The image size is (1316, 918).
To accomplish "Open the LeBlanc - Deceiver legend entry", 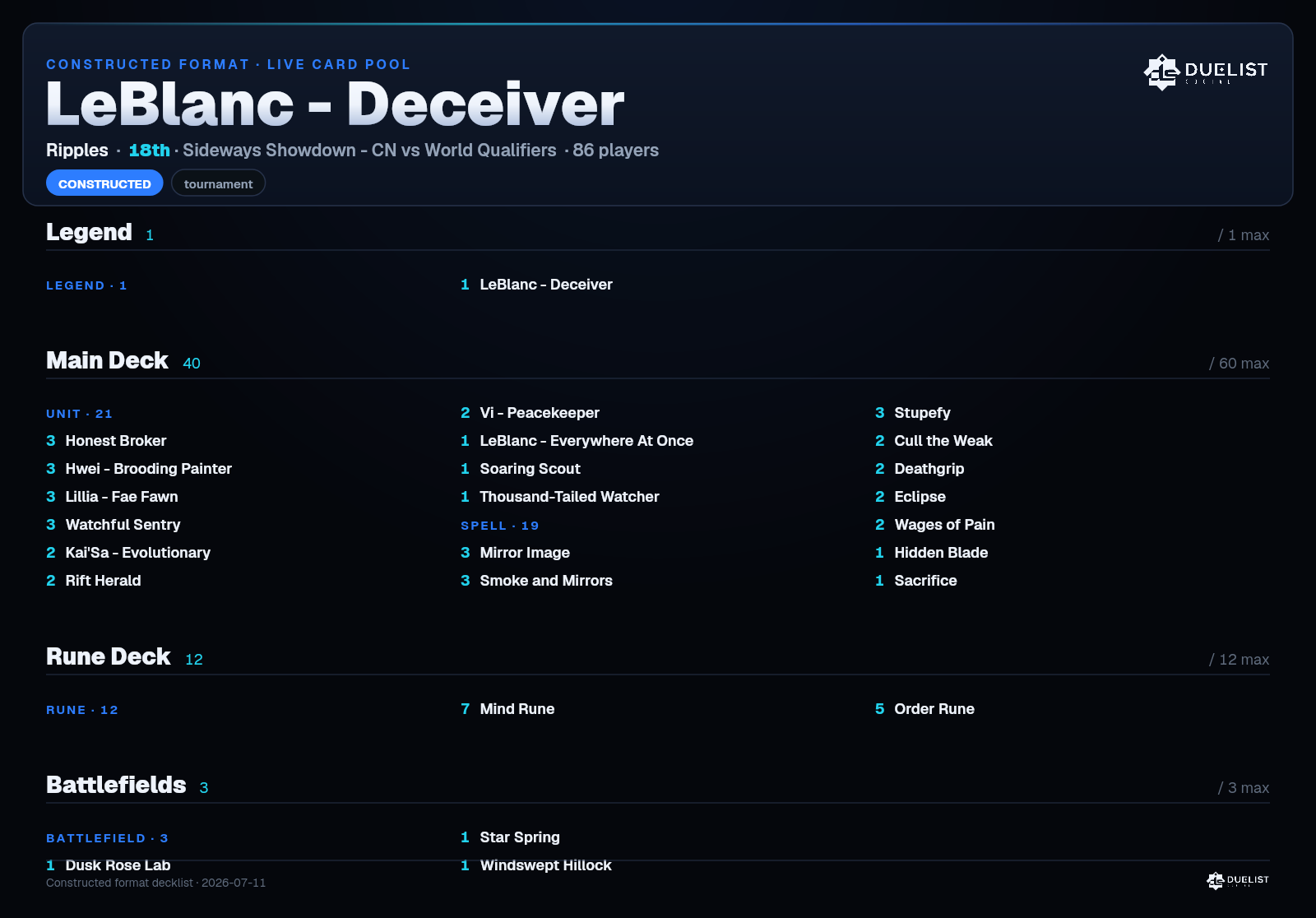I will pyautogui.click(x=546, y=285).
